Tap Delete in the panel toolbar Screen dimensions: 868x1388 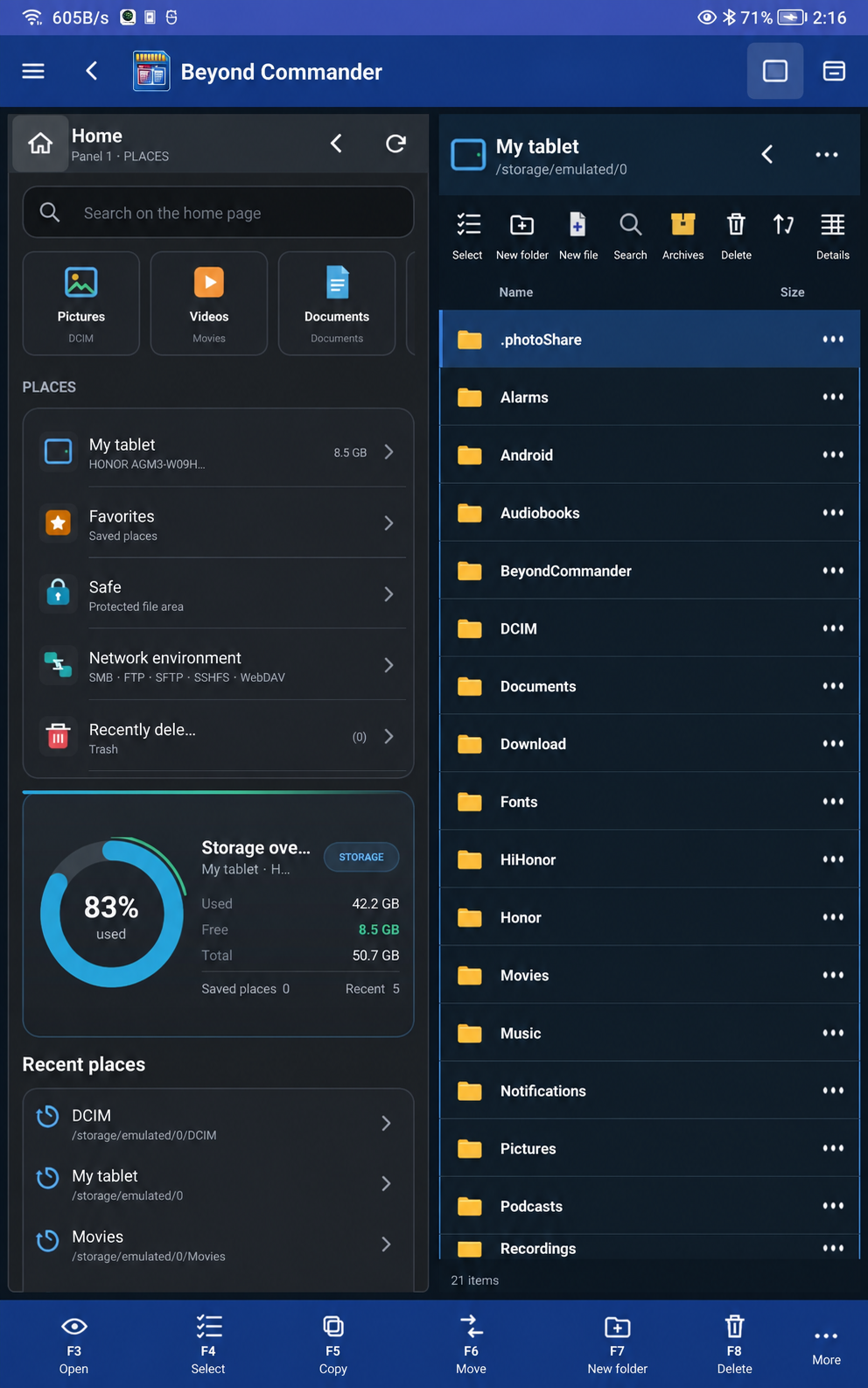coord(736,236)
